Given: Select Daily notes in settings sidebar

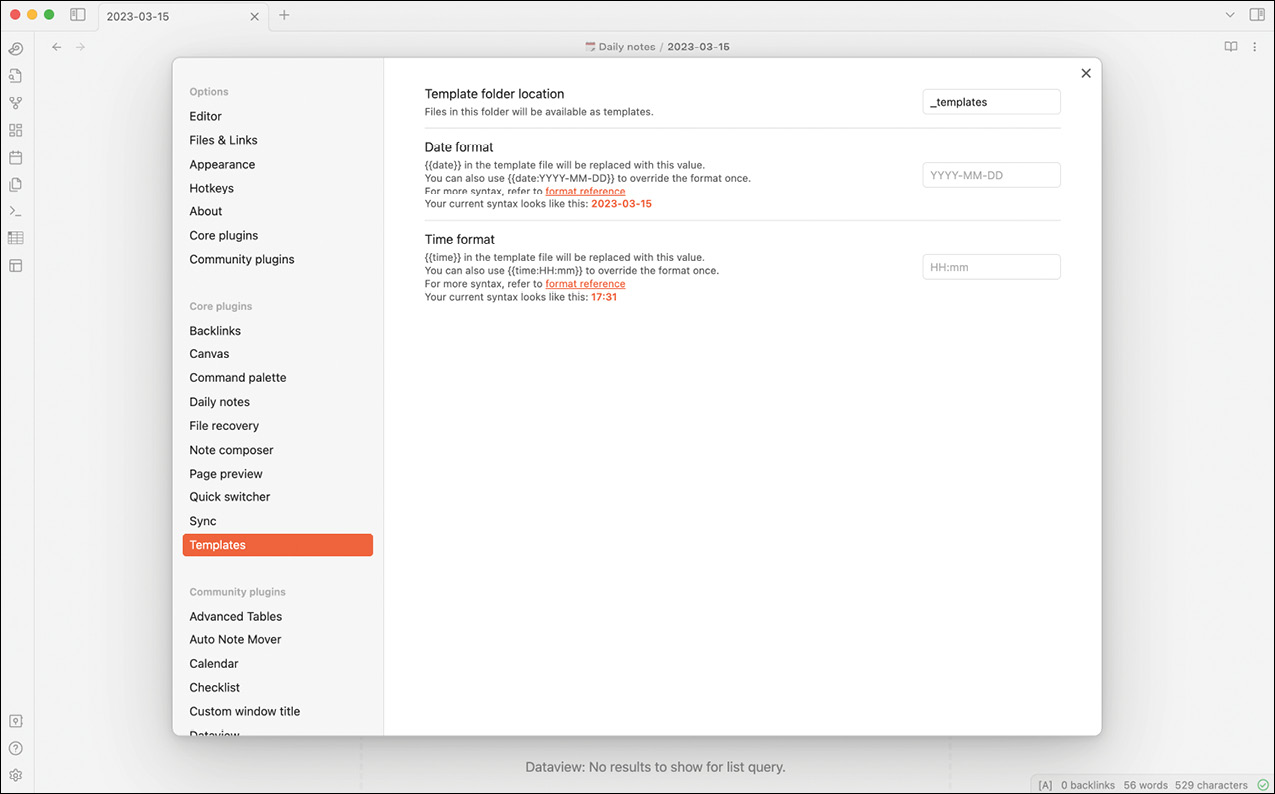Looking at the screenshot, I should (219, 402).
